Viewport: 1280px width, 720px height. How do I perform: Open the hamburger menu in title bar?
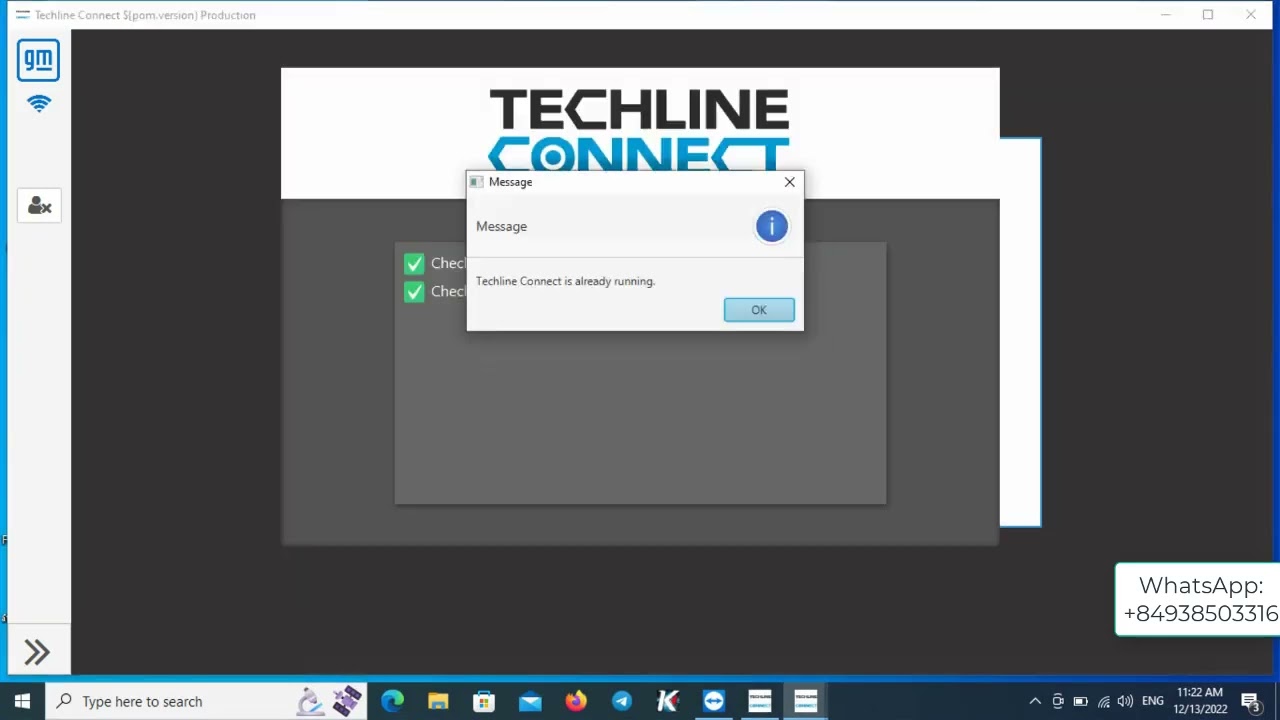22,15
